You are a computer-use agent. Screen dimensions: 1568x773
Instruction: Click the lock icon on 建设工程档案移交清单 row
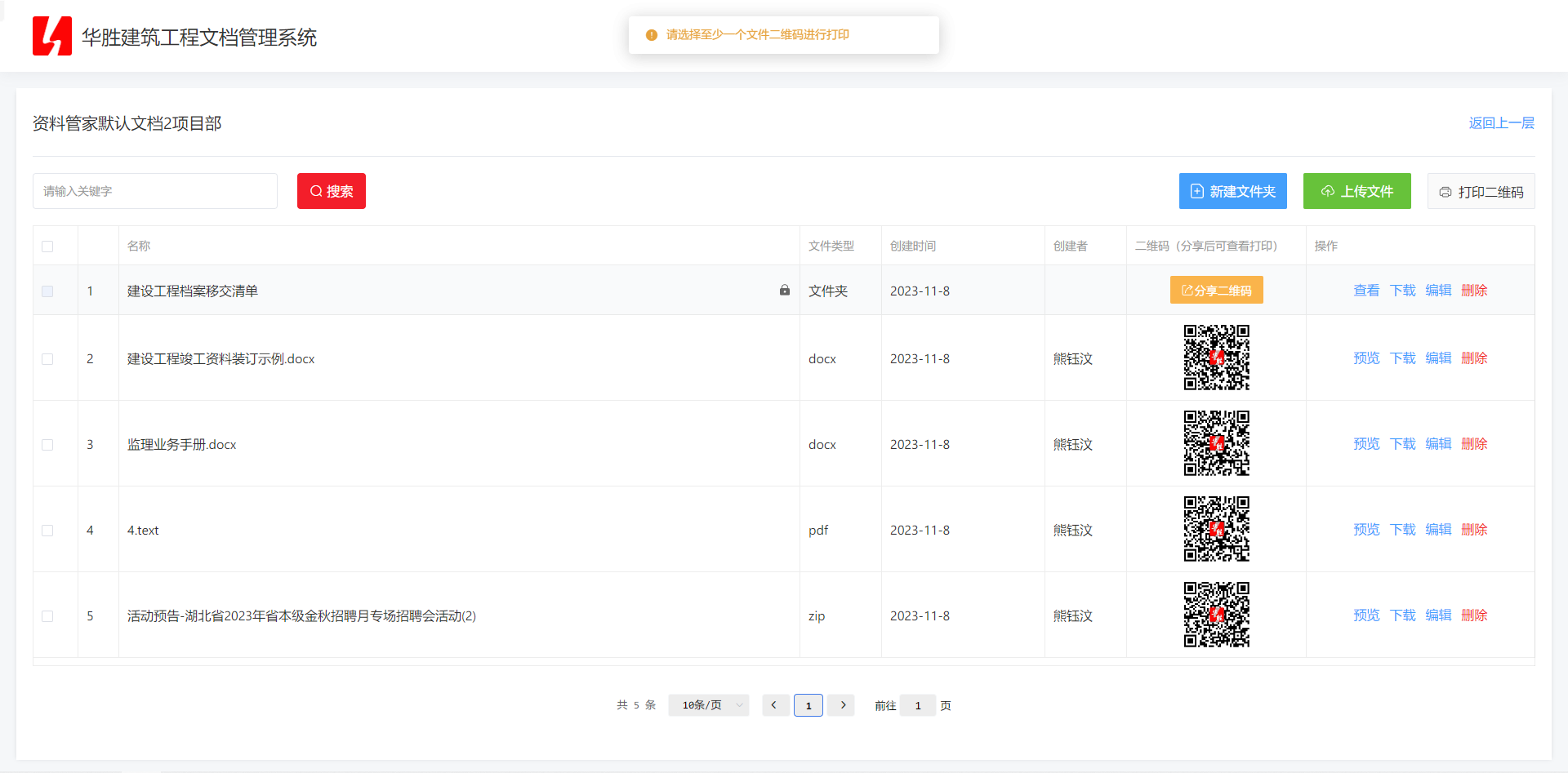[x=785, y=290]
